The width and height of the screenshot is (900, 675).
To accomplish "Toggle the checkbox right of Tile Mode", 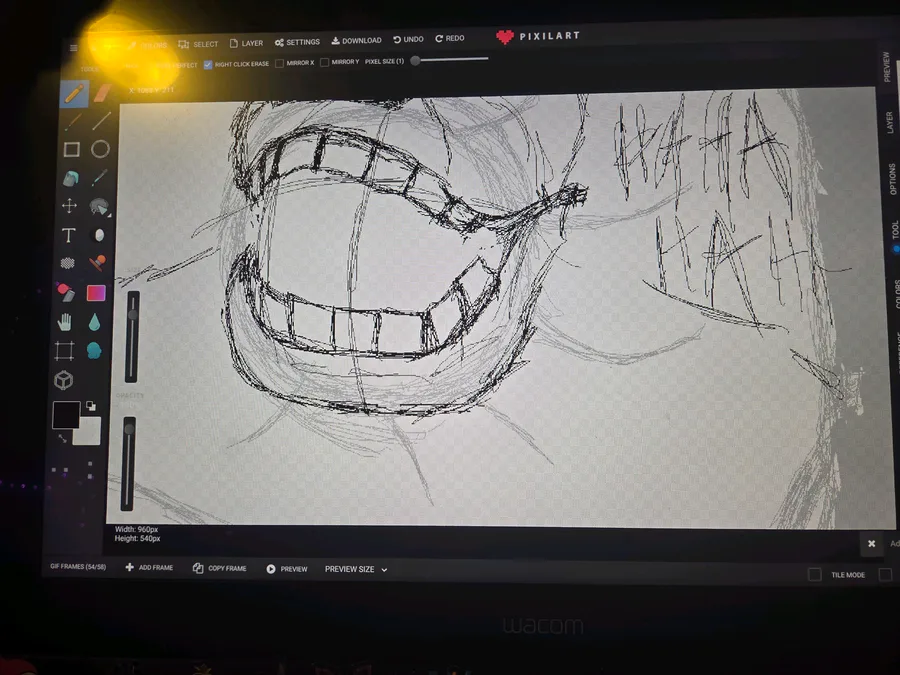I will click(886, 574).
